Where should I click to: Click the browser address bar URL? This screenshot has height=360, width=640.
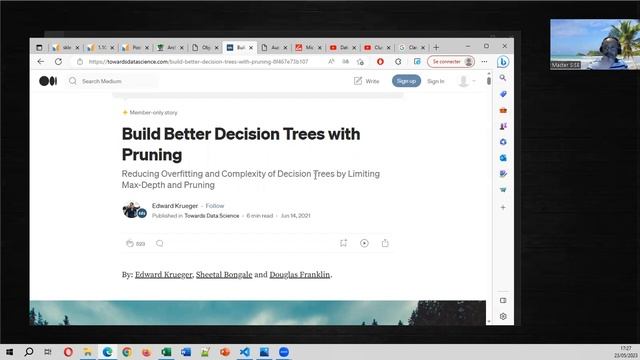pyautogui.click(x=198, y=62)
